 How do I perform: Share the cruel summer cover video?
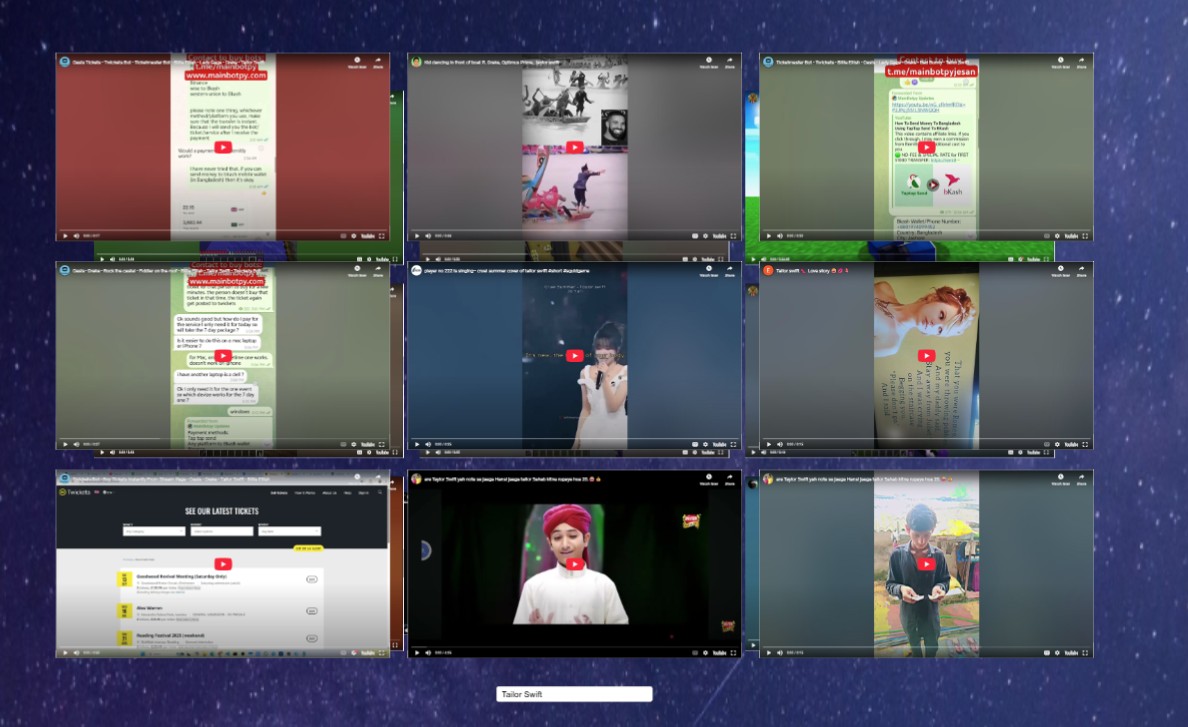point(730,270)
